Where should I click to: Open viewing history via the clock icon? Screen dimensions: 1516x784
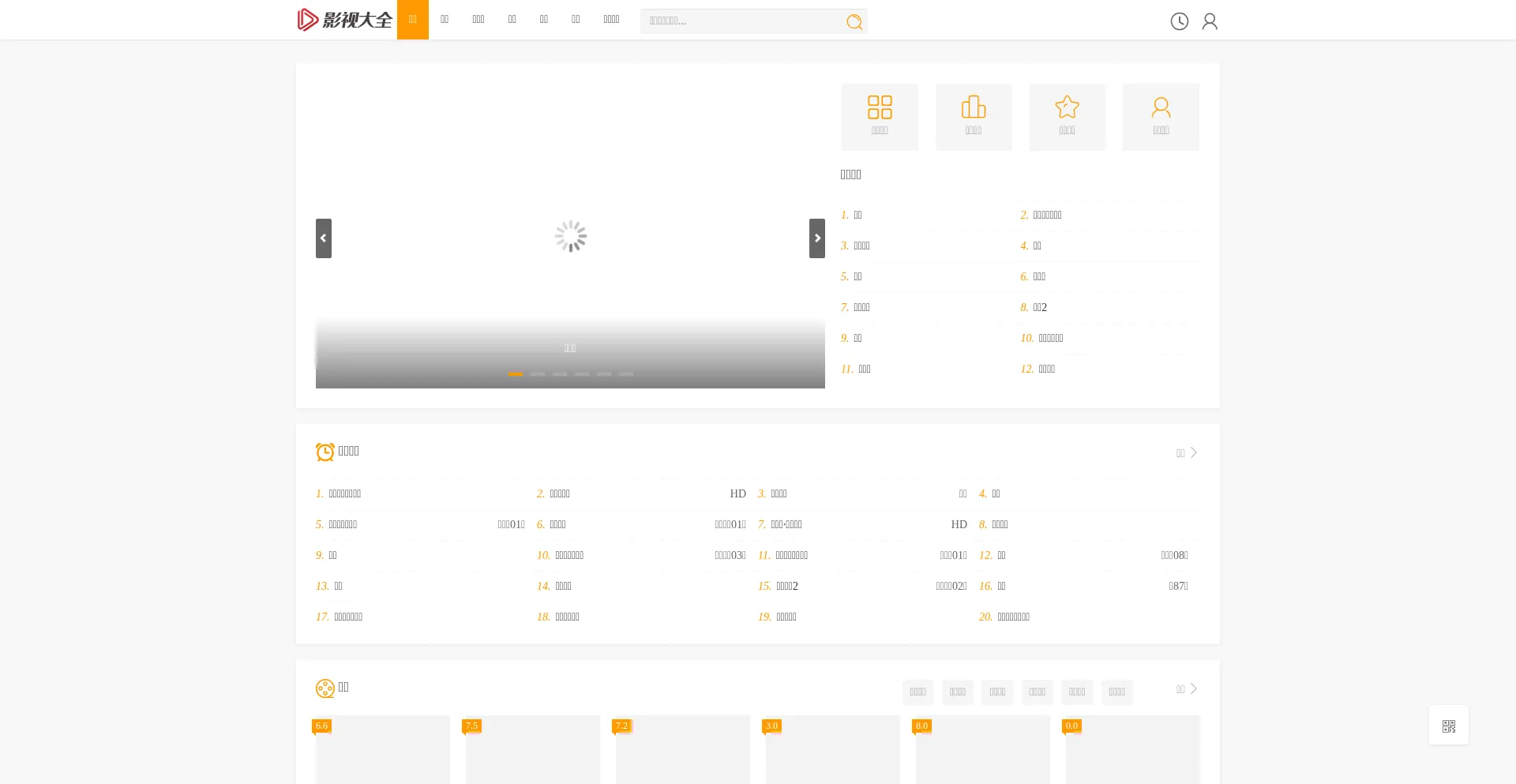1179,21
